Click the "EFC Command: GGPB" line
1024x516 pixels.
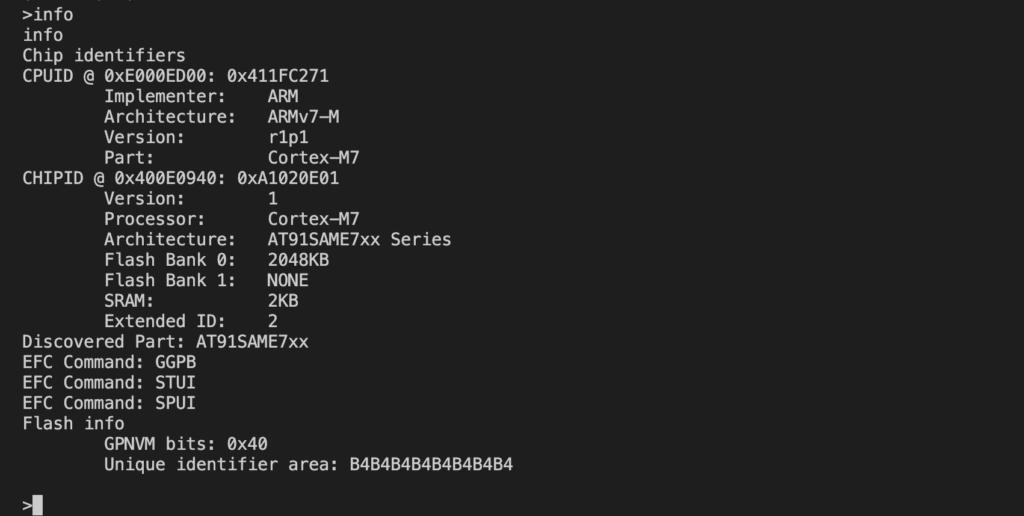pos(109,362)
